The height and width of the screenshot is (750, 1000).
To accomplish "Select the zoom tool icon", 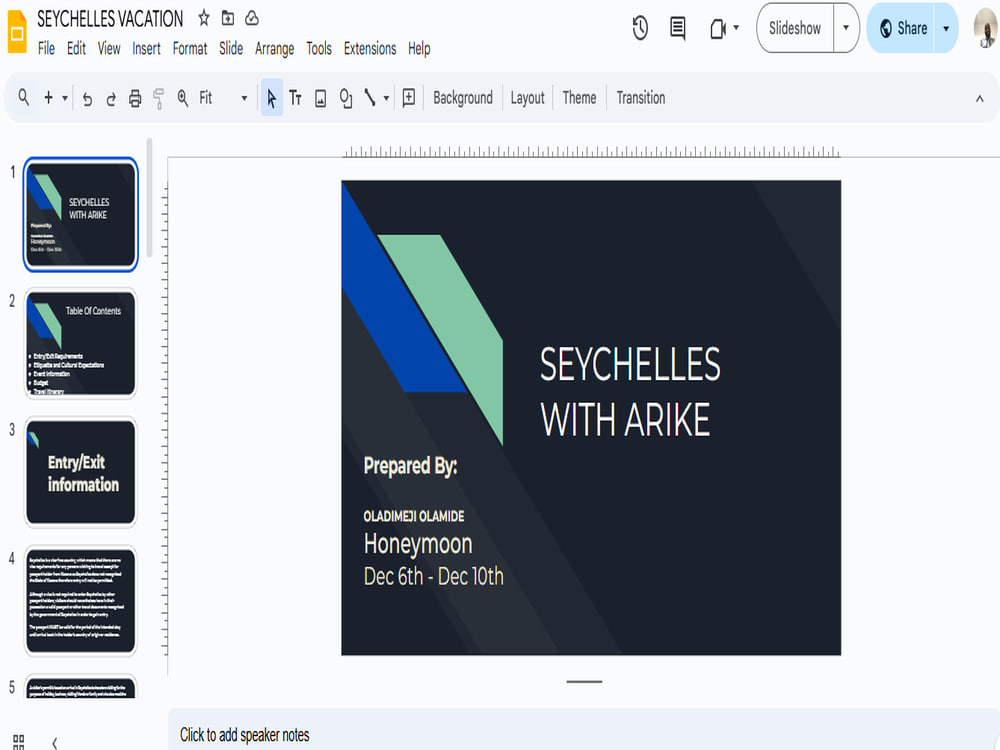I will [x=182, y=98].
